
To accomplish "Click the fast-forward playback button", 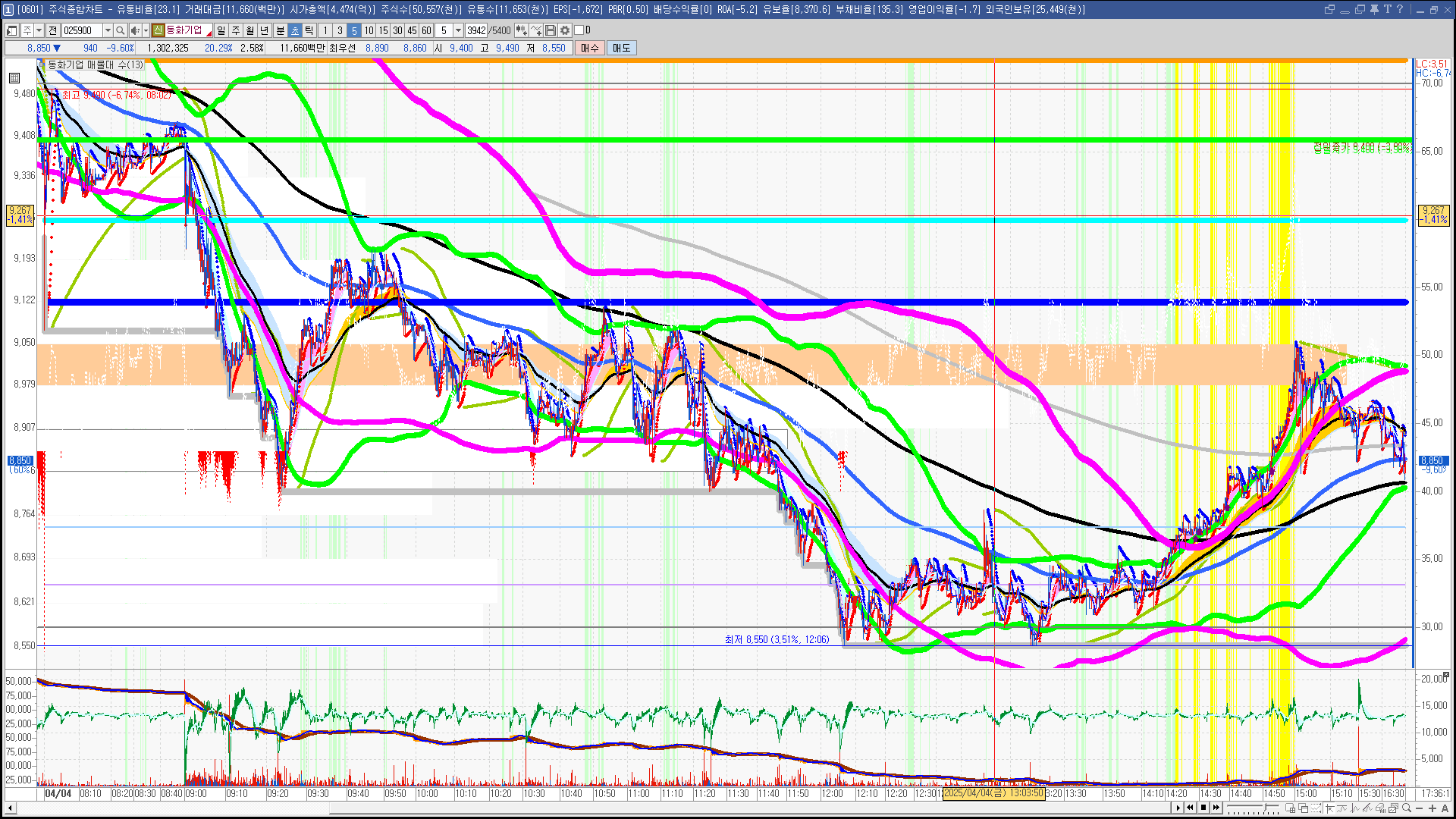I will (1216, 808).
